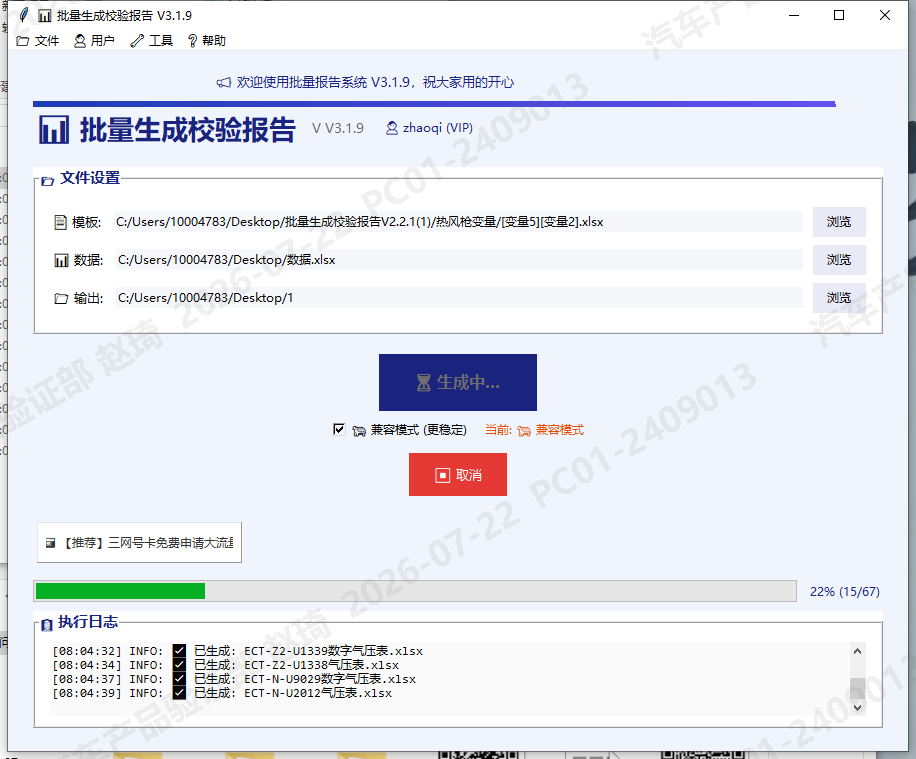Image resolution: width=916 pixels, height=759 pixels.
Task: Click the zhaoqi (VIP) username text
Action: 438,128
